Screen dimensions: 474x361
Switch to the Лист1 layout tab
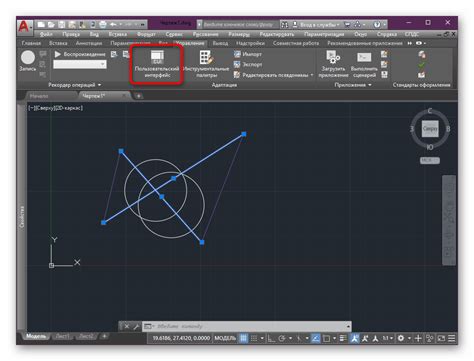62,336
